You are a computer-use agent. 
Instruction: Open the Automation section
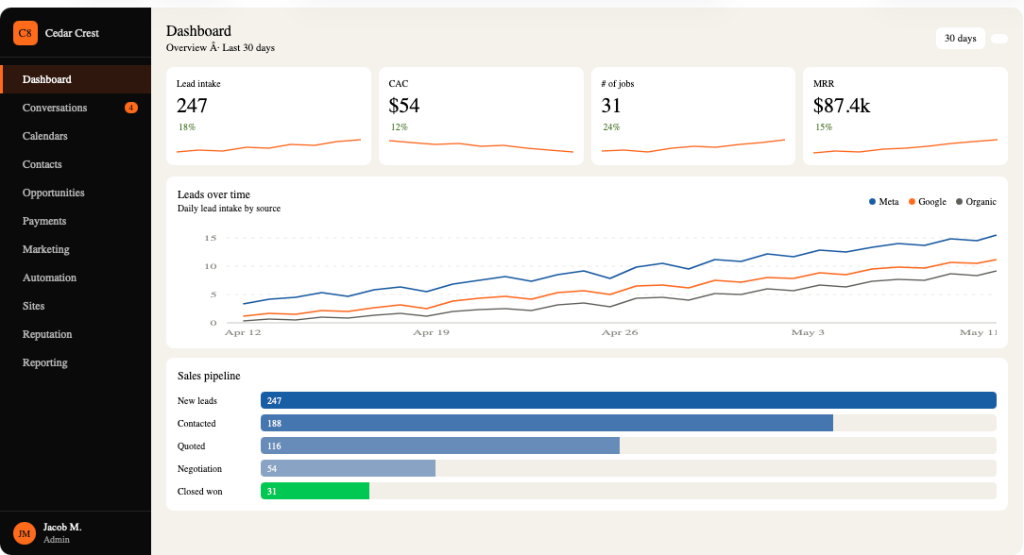(76, 278)
